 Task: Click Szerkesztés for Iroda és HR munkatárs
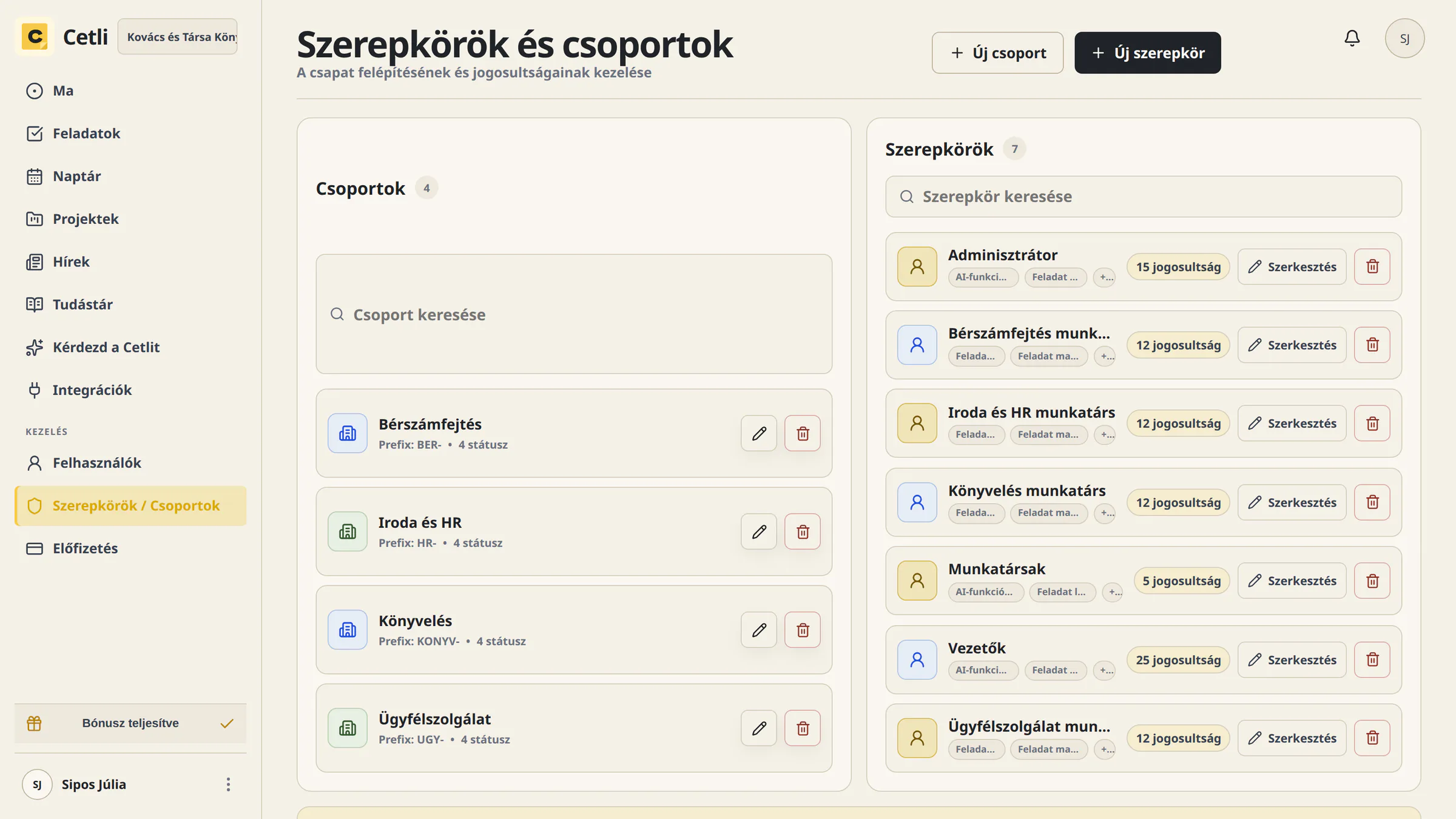click(x=1292, y=423)
